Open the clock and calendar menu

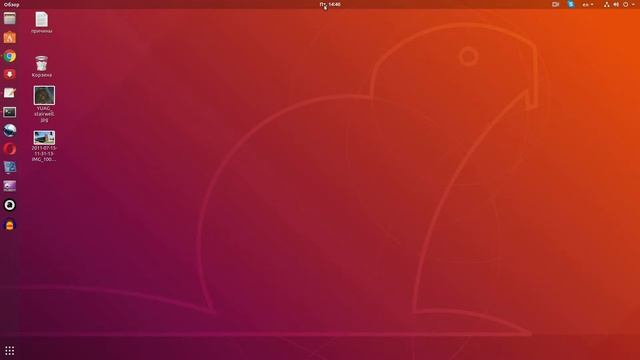[330, 4]
